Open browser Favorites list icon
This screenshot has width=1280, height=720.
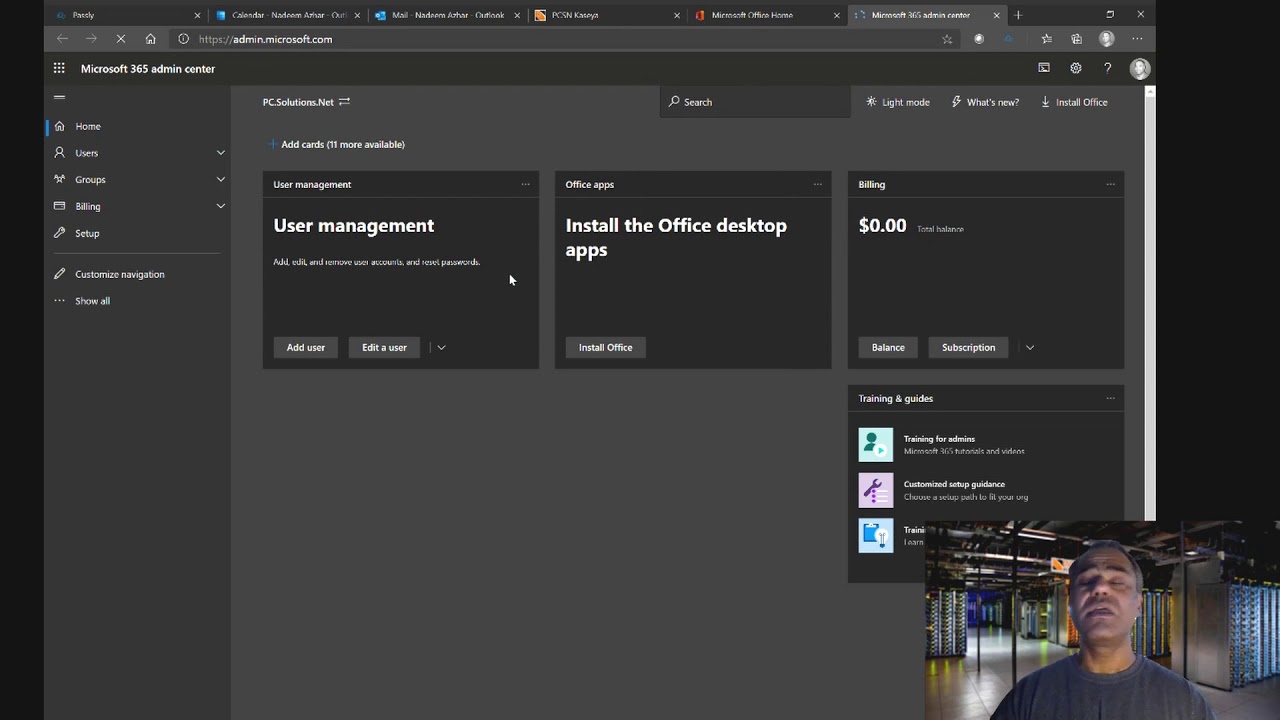1046,39
